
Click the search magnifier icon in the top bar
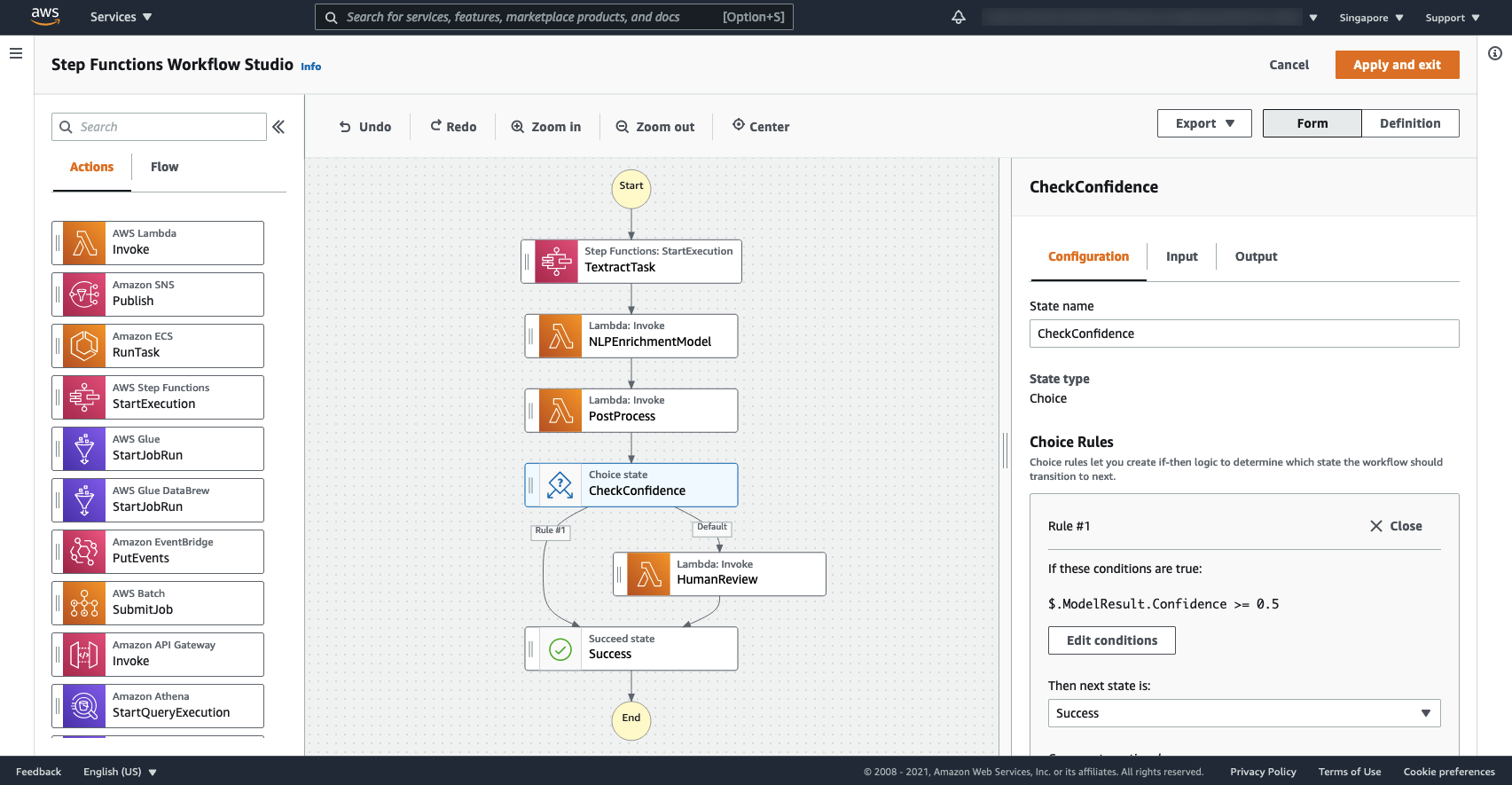(331, 17)
